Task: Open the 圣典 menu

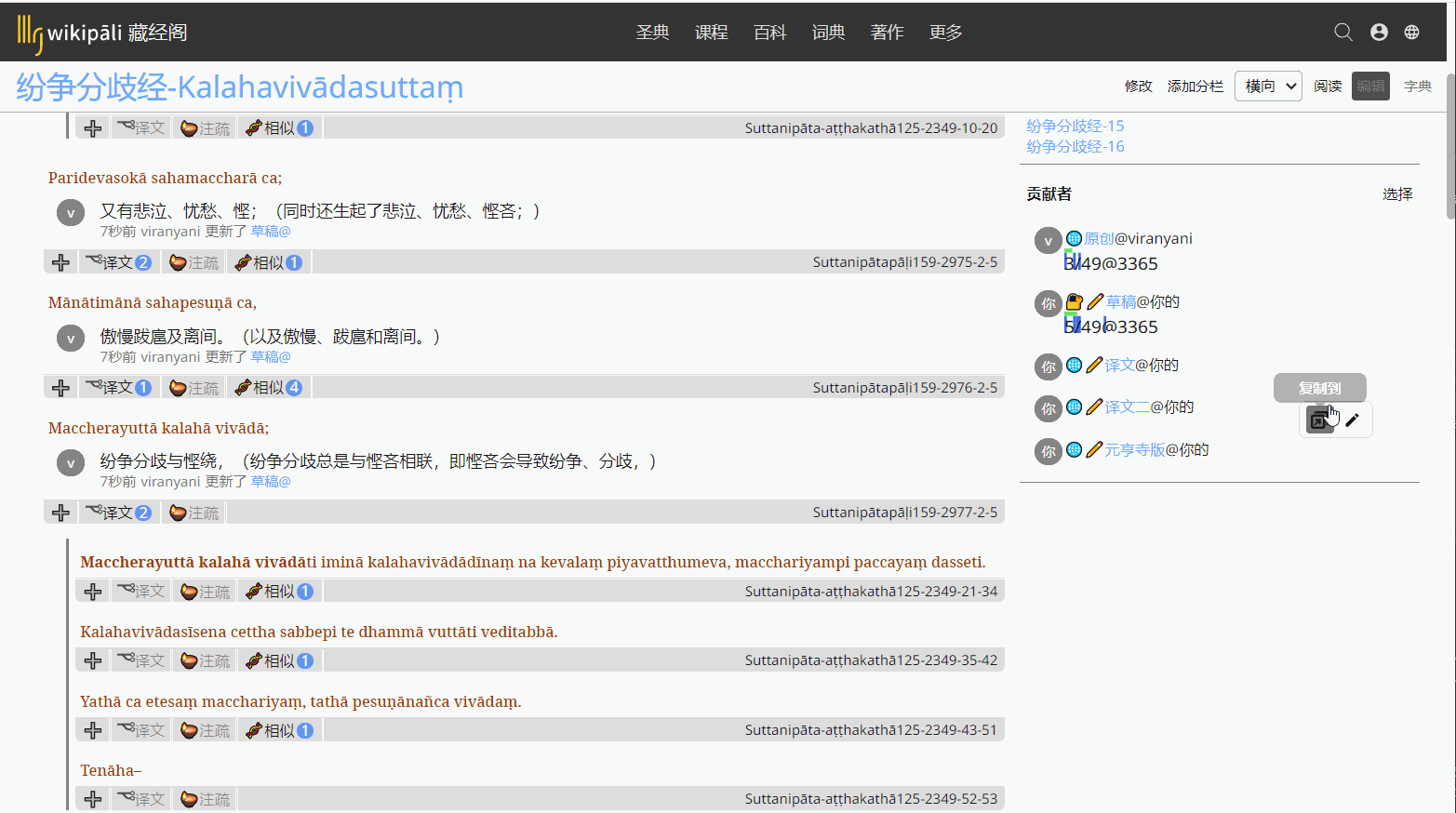Action: point(652,33)
